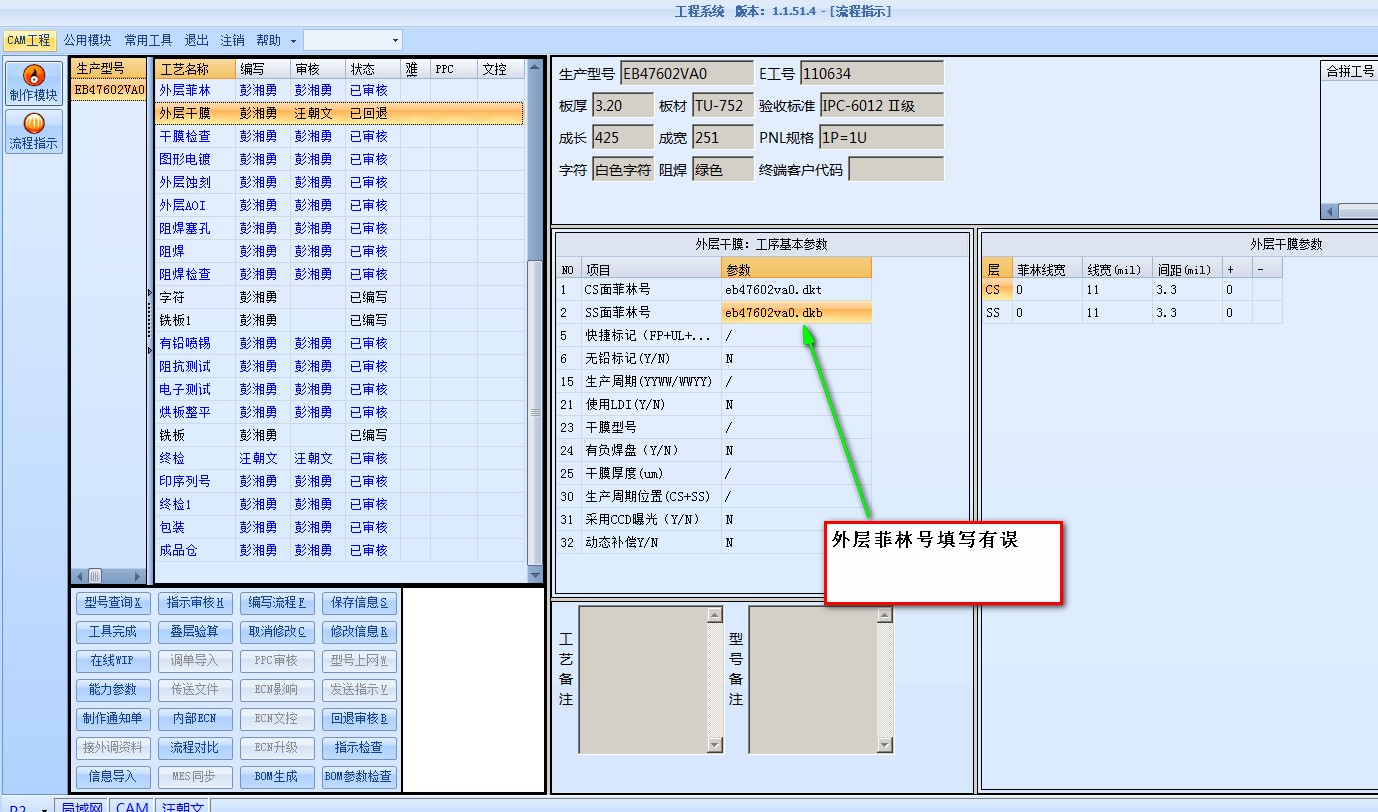This screenshot has height=812, width=1378.
Task: Click the 型号备注 scrollbar up arrow
Action: 884,615
